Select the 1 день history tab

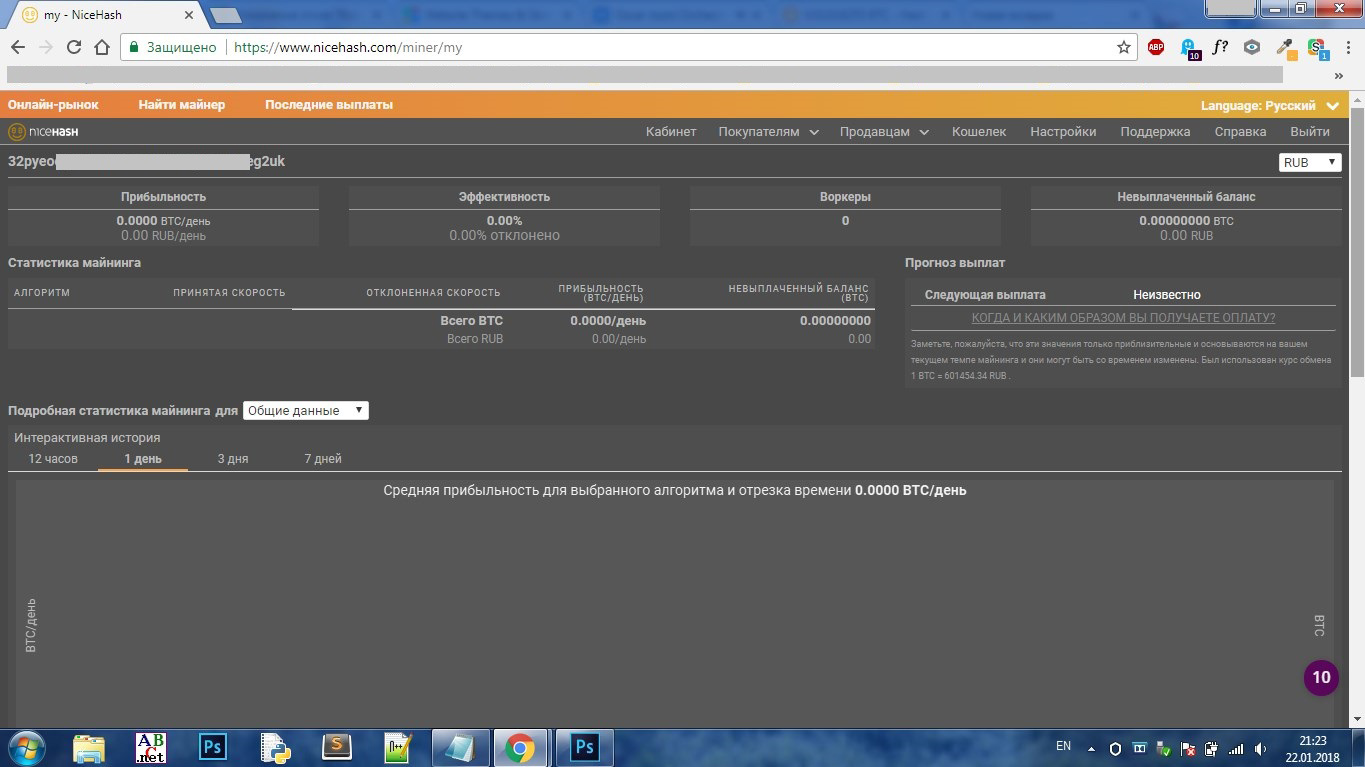(x=143, y=459)
